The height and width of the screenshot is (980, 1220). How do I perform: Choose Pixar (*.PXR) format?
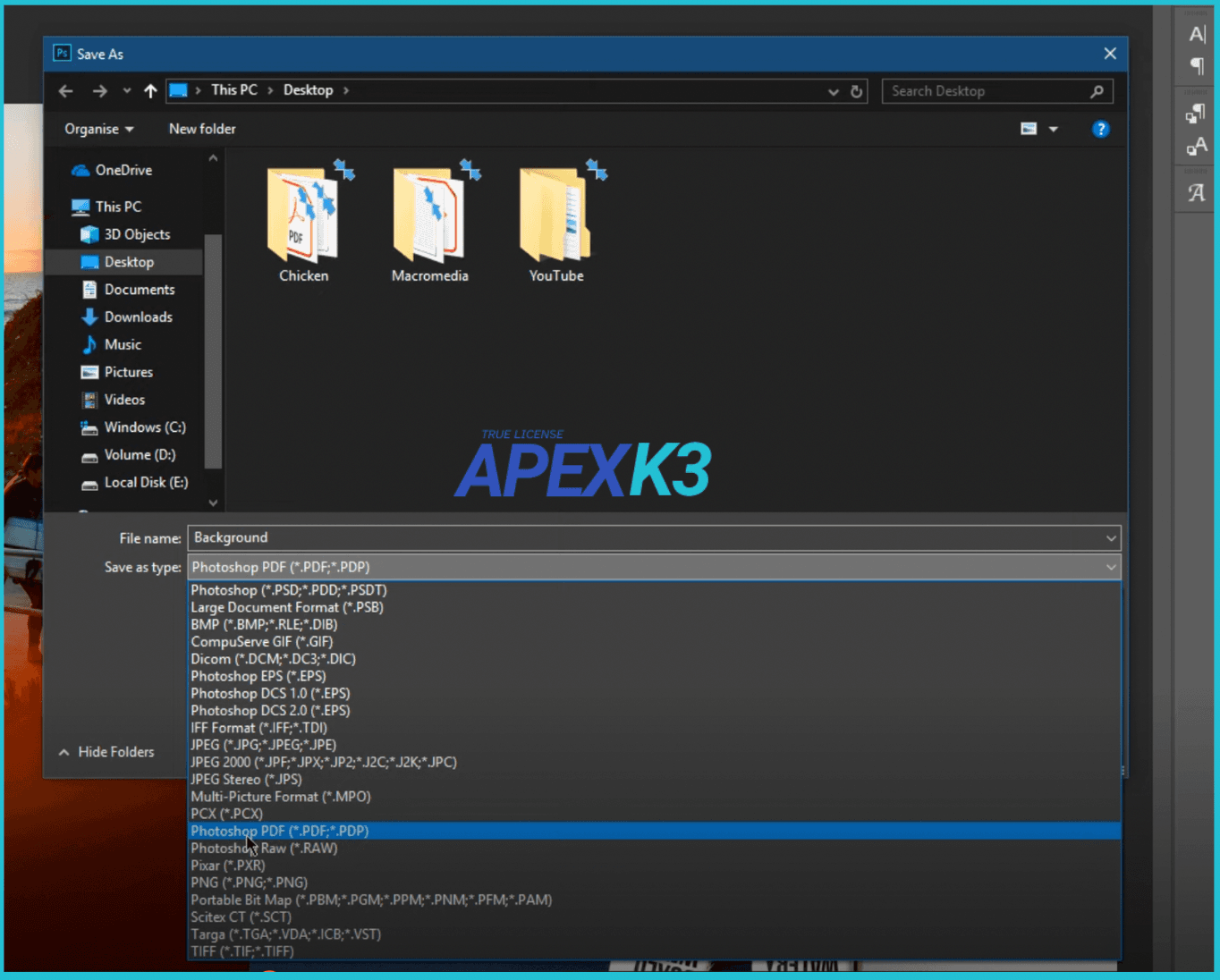(x=654, y=866)
